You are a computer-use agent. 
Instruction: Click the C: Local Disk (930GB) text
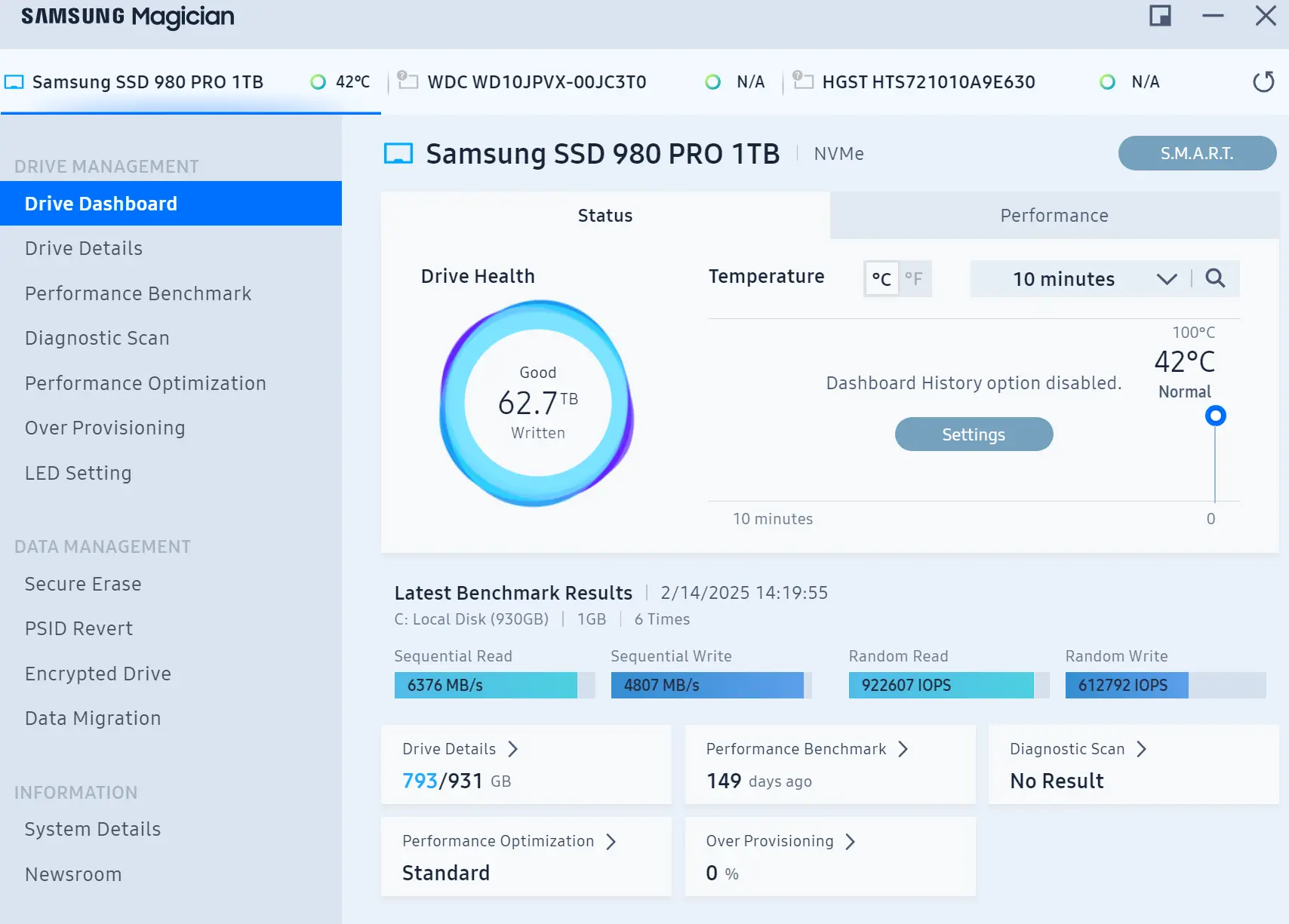click(471, 619)
